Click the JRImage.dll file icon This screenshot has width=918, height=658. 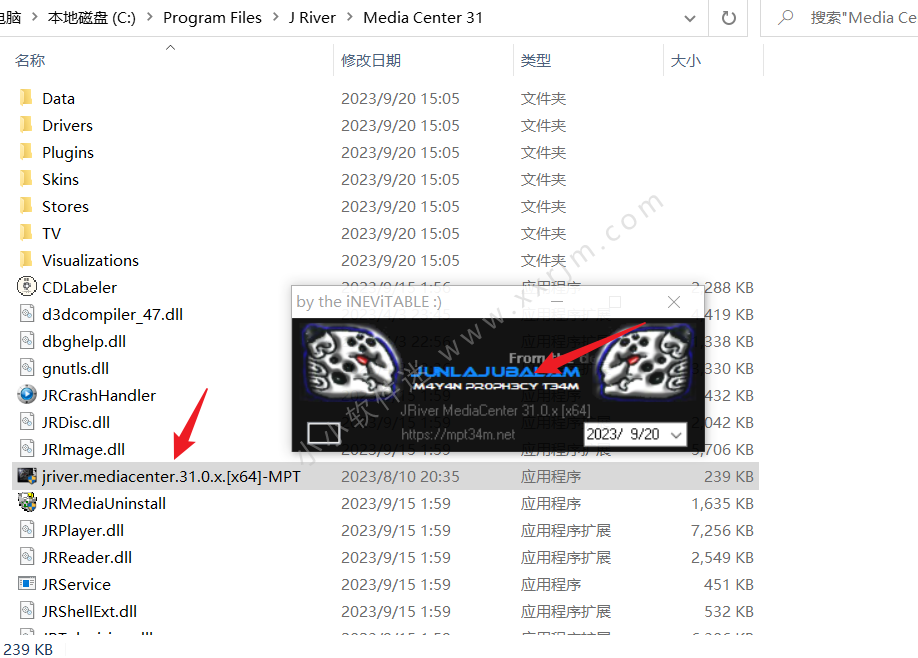pos(27,448)
